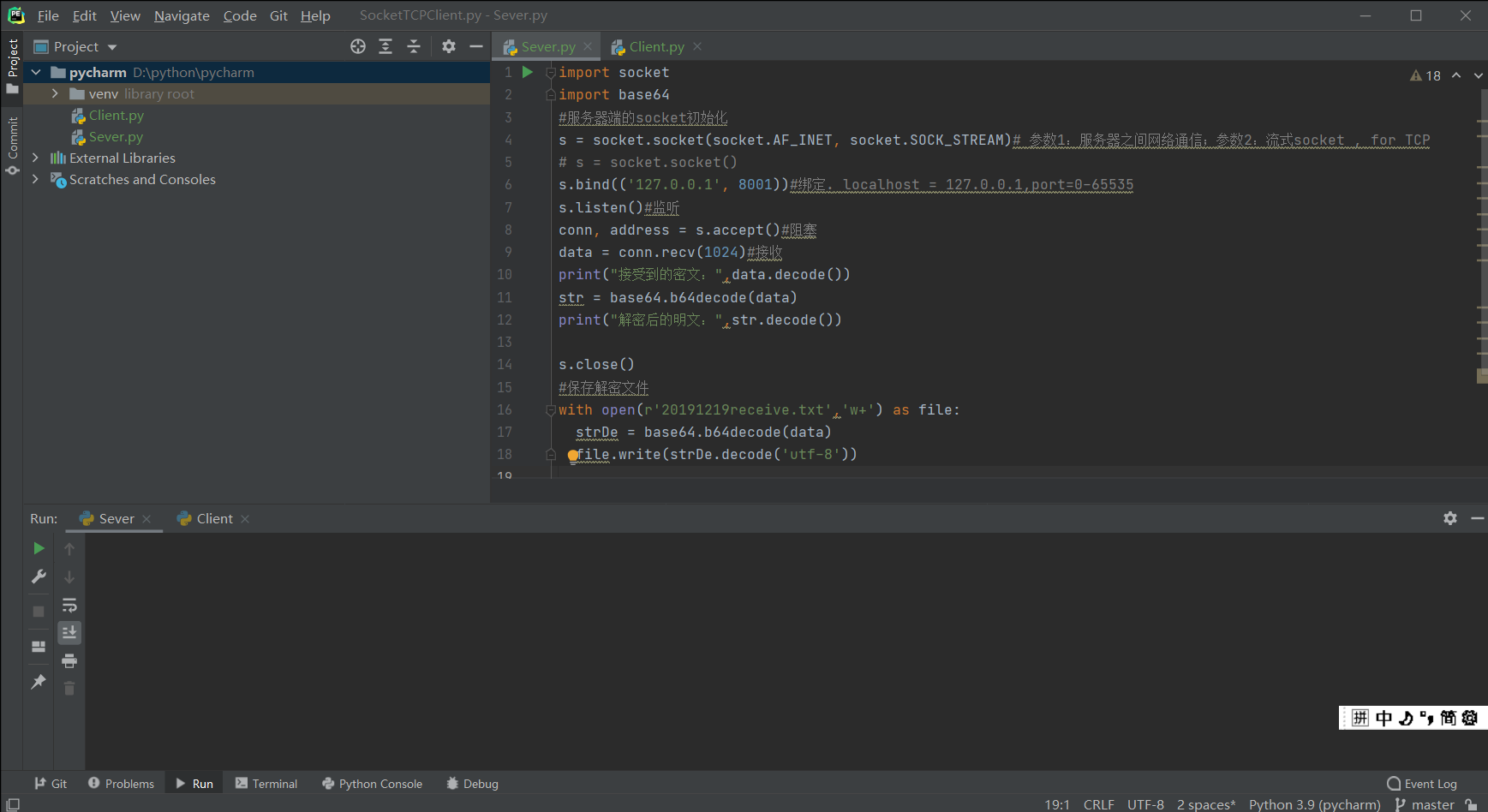Click the warnings indicator showing 18
This screenshot has height=812, width=1488.
[1425, 75]
